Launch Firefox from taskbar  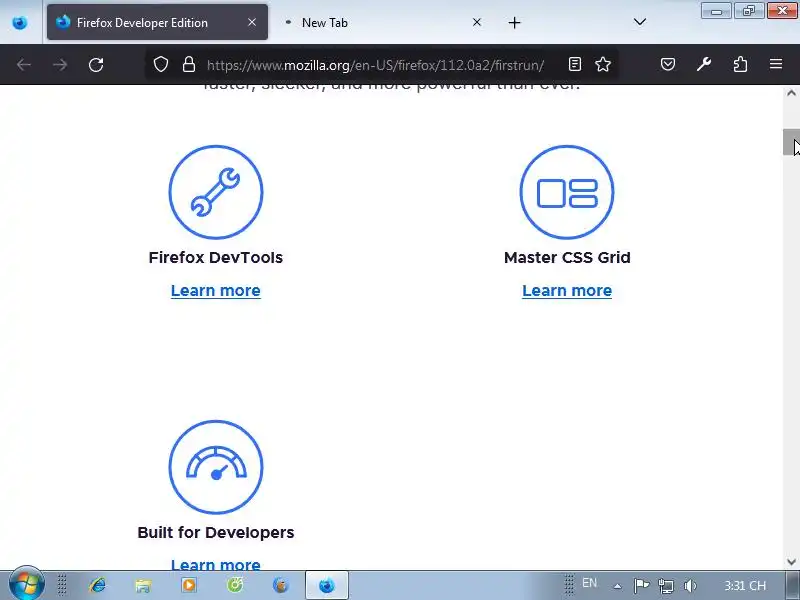click(x=281, y=585)
